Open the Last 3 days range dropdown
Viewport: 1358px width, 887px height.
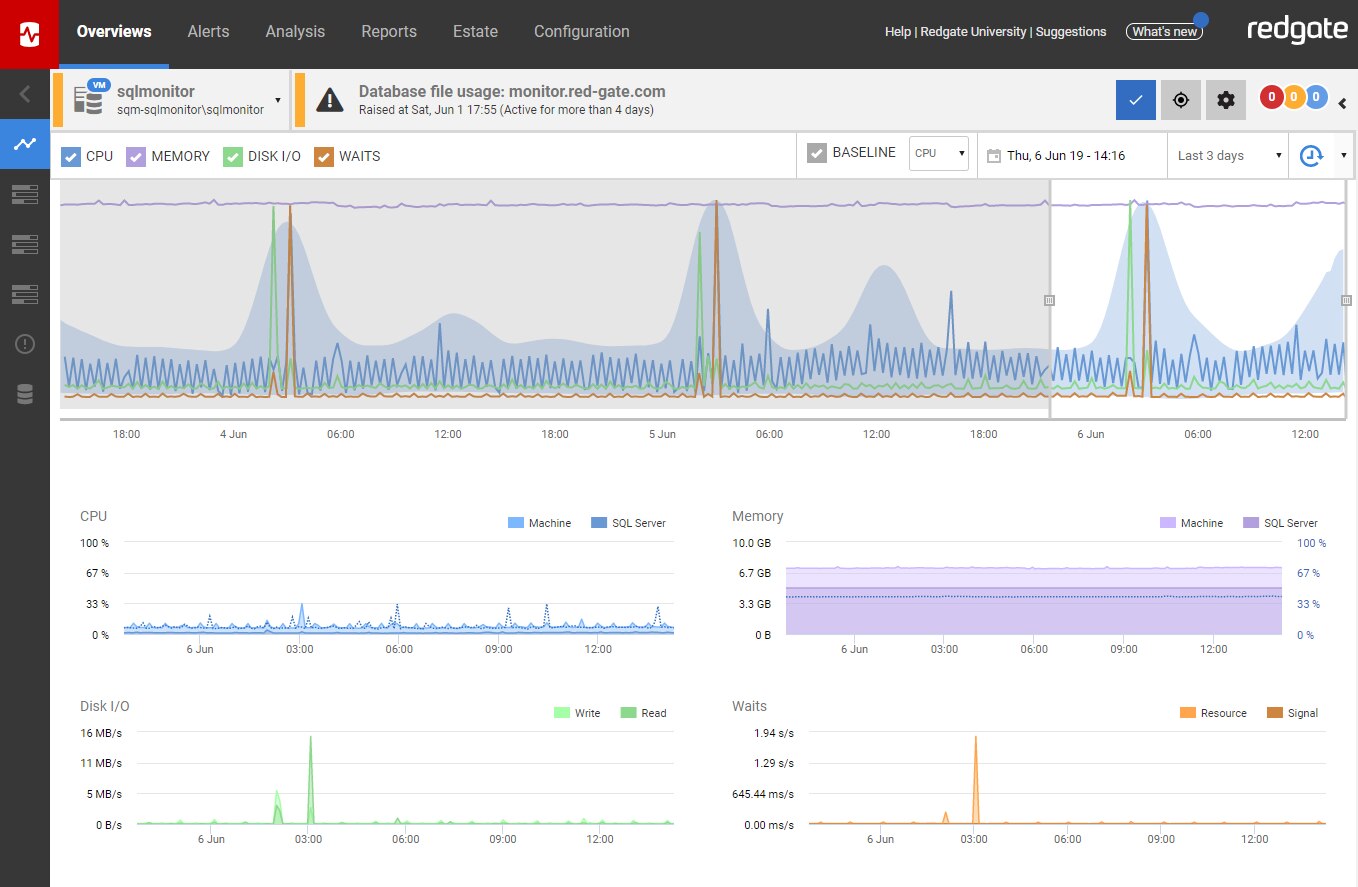(1227, 156)
